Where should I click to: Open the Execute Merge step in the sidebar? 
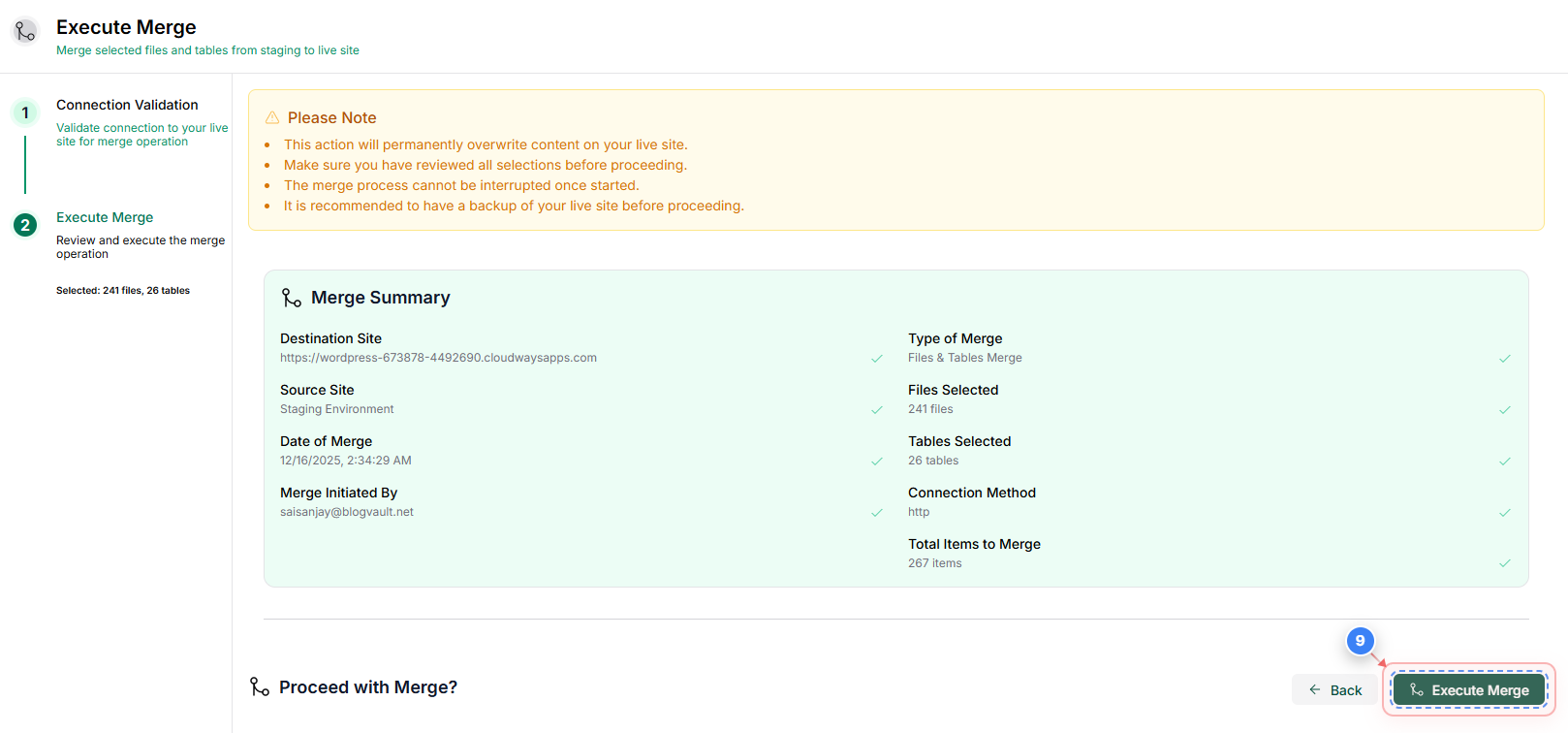(105, 217)
